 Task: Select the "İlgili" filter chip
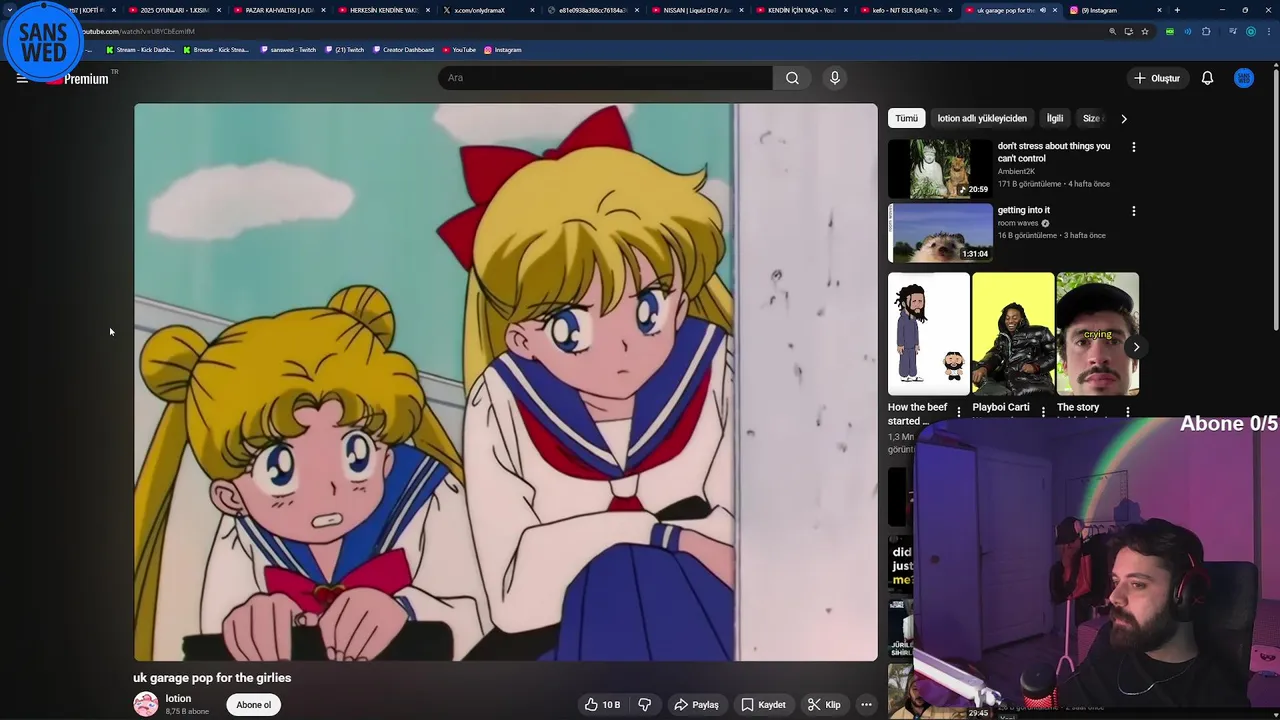click(x=1055, y=118)
